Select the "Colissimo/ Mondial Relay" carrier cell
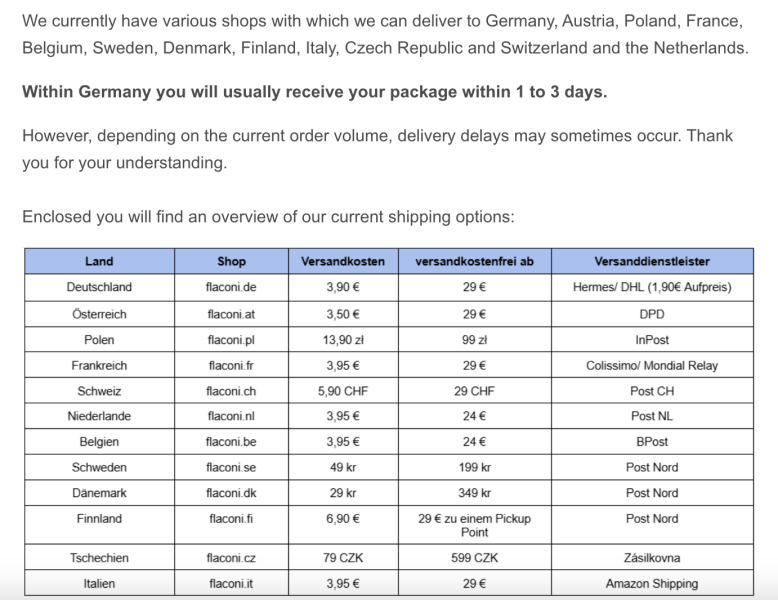The image size is (778, 600). 652,366
